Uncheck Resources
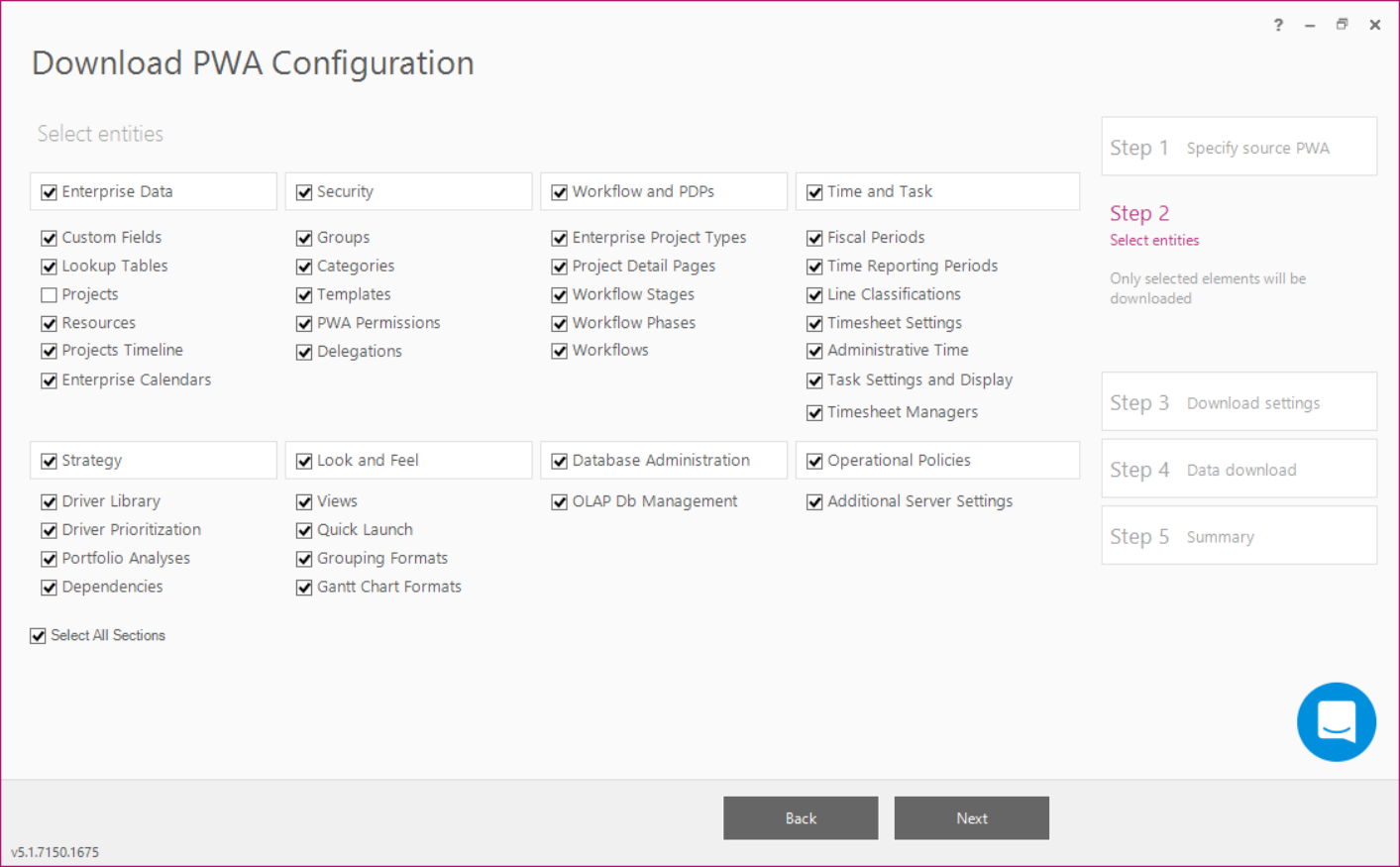The image size is (1400, 867). (x=49, y=323)
